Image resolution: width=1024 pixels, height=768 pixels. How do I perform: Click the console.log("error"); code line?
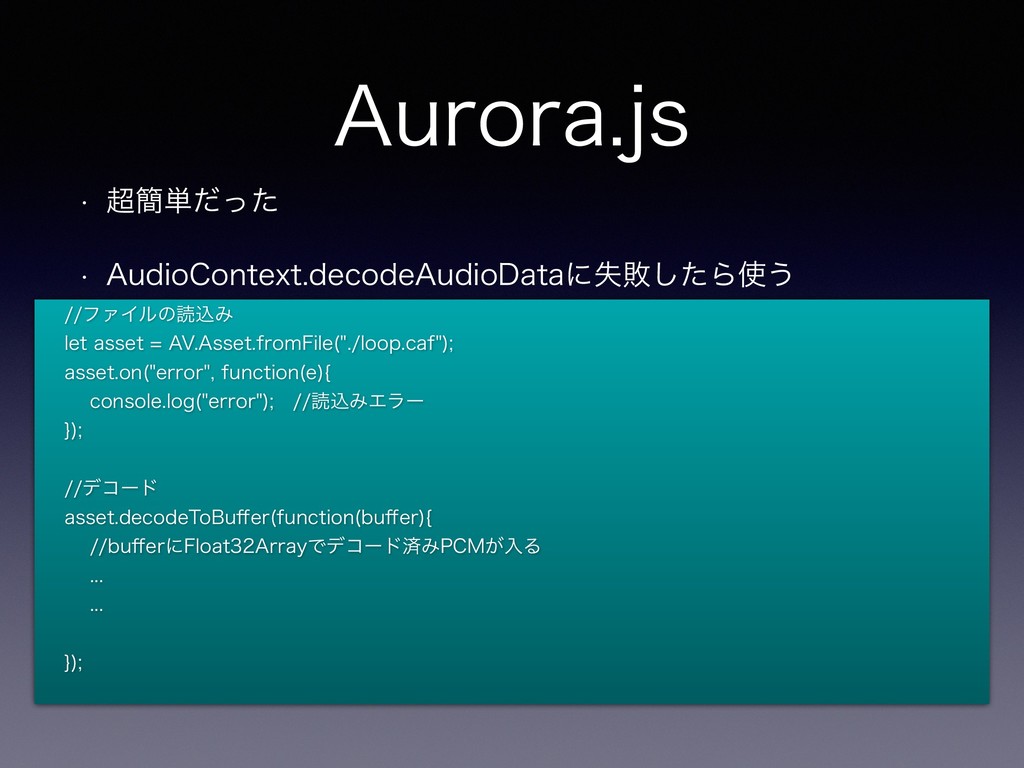257,401
